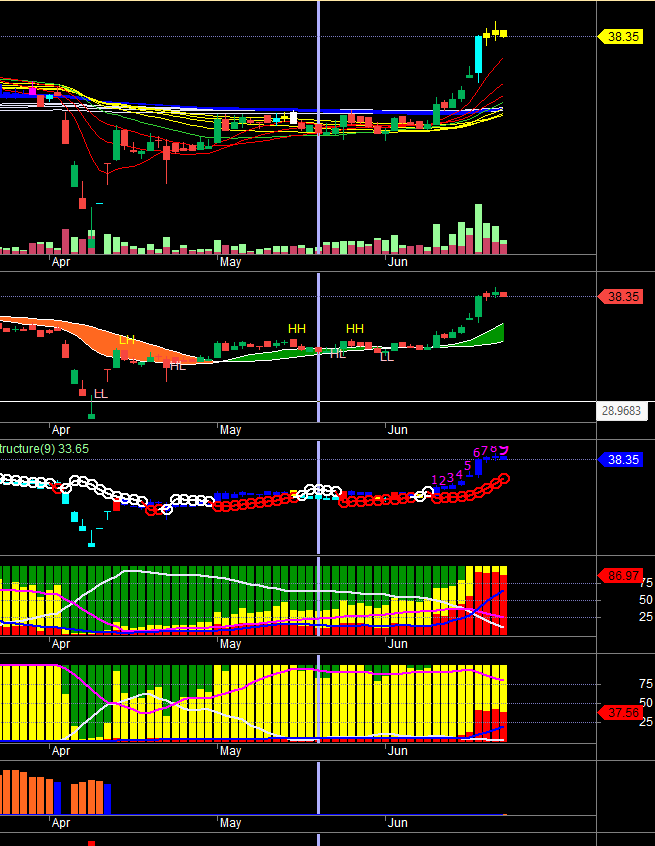655x846 pixels.
Task: Click the red 86.97 indicator value tag
Action: pos(620,576)
